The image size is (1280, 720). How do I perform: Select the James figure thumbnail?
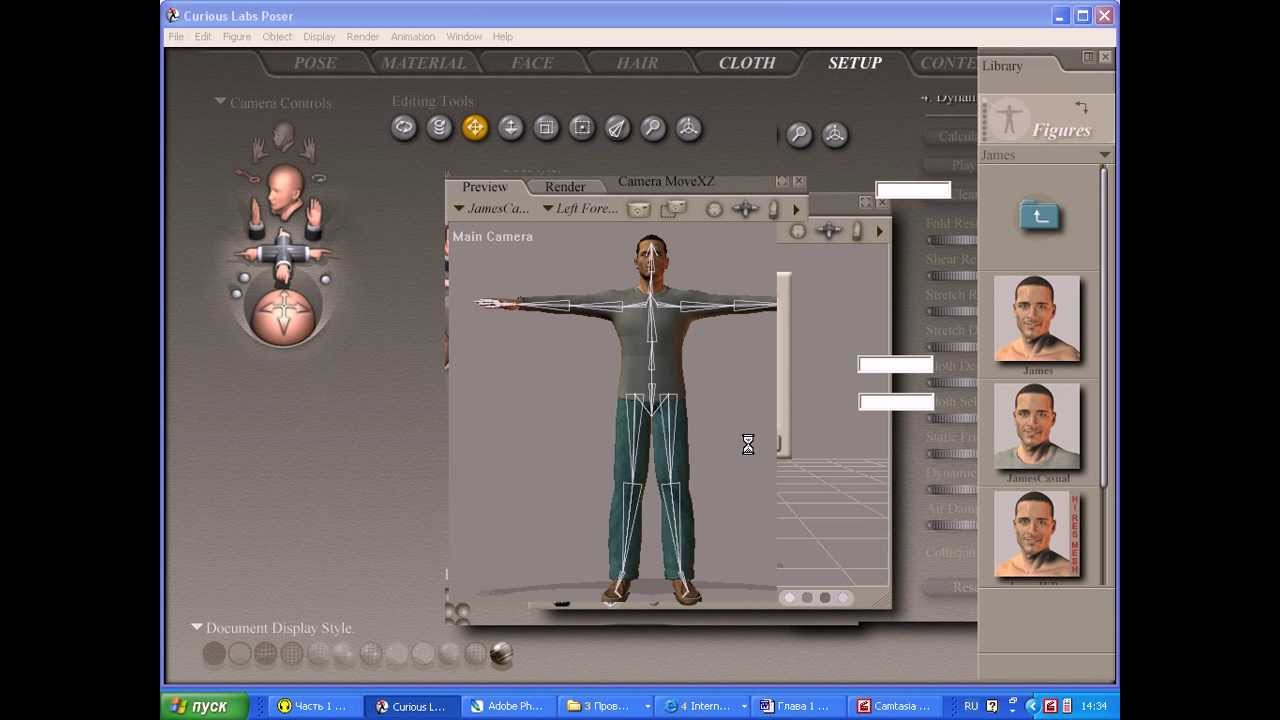coord(1037,319)
